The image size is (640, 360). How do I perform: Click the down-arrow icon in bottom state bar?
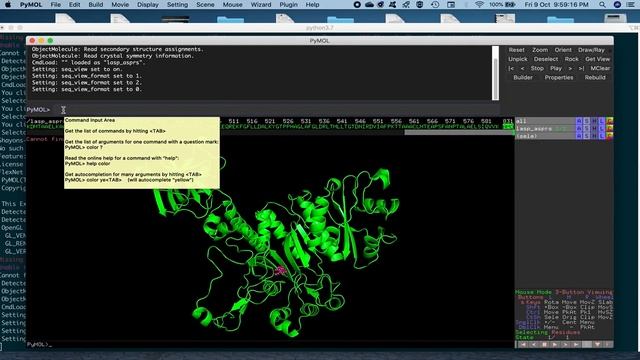(597, 344)
